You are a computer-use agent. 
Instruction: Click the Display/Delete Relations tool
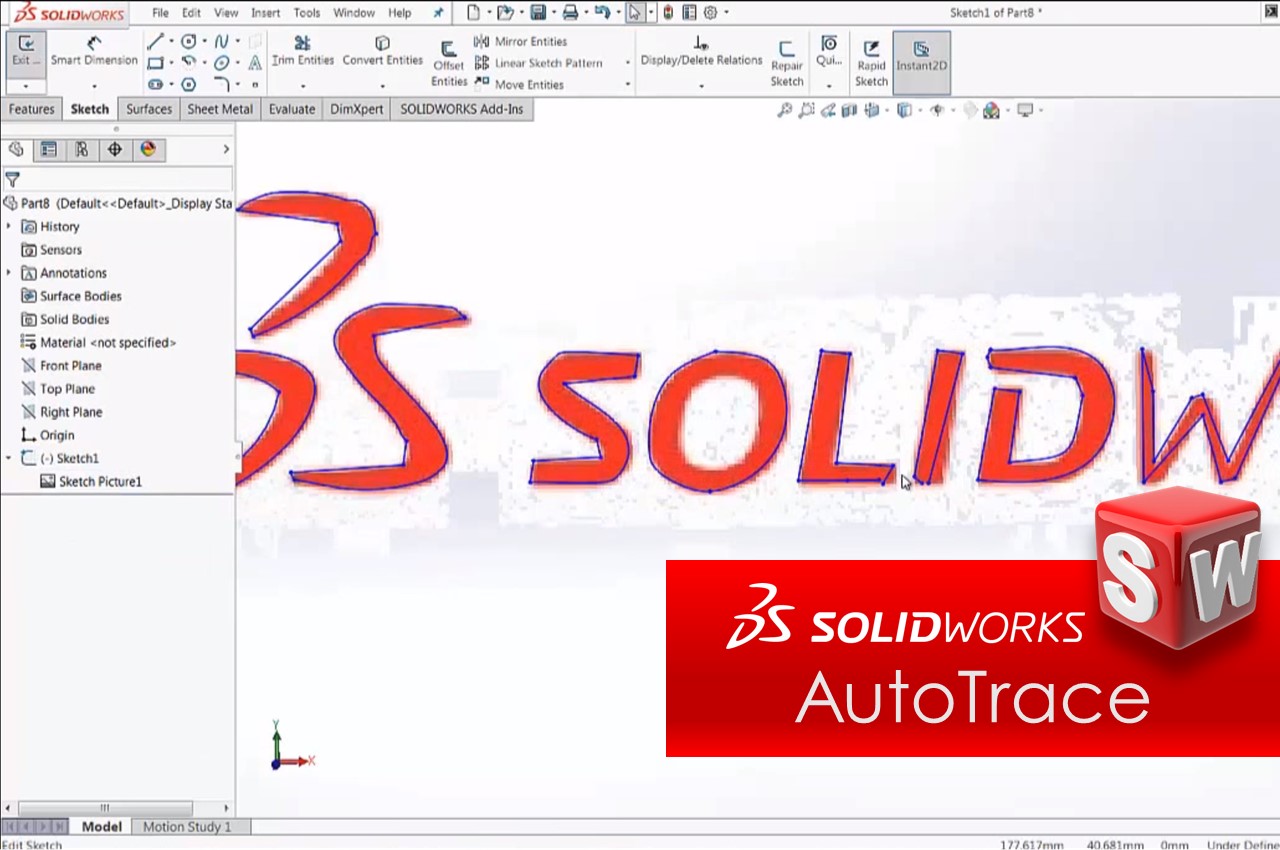[701, 51]
